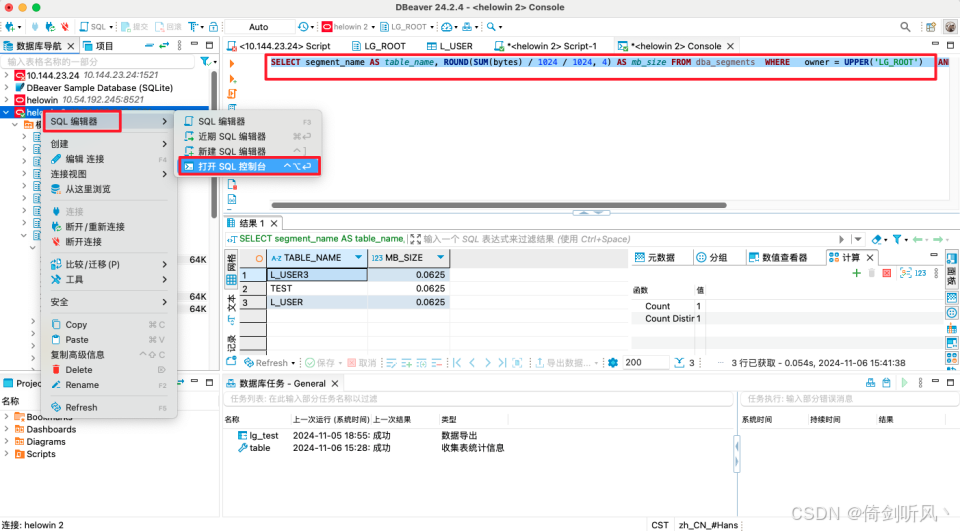Toggle link with editor in navigator
Image resolution: width=960 pixels, height=531 pixels.
tap(164, 46)
